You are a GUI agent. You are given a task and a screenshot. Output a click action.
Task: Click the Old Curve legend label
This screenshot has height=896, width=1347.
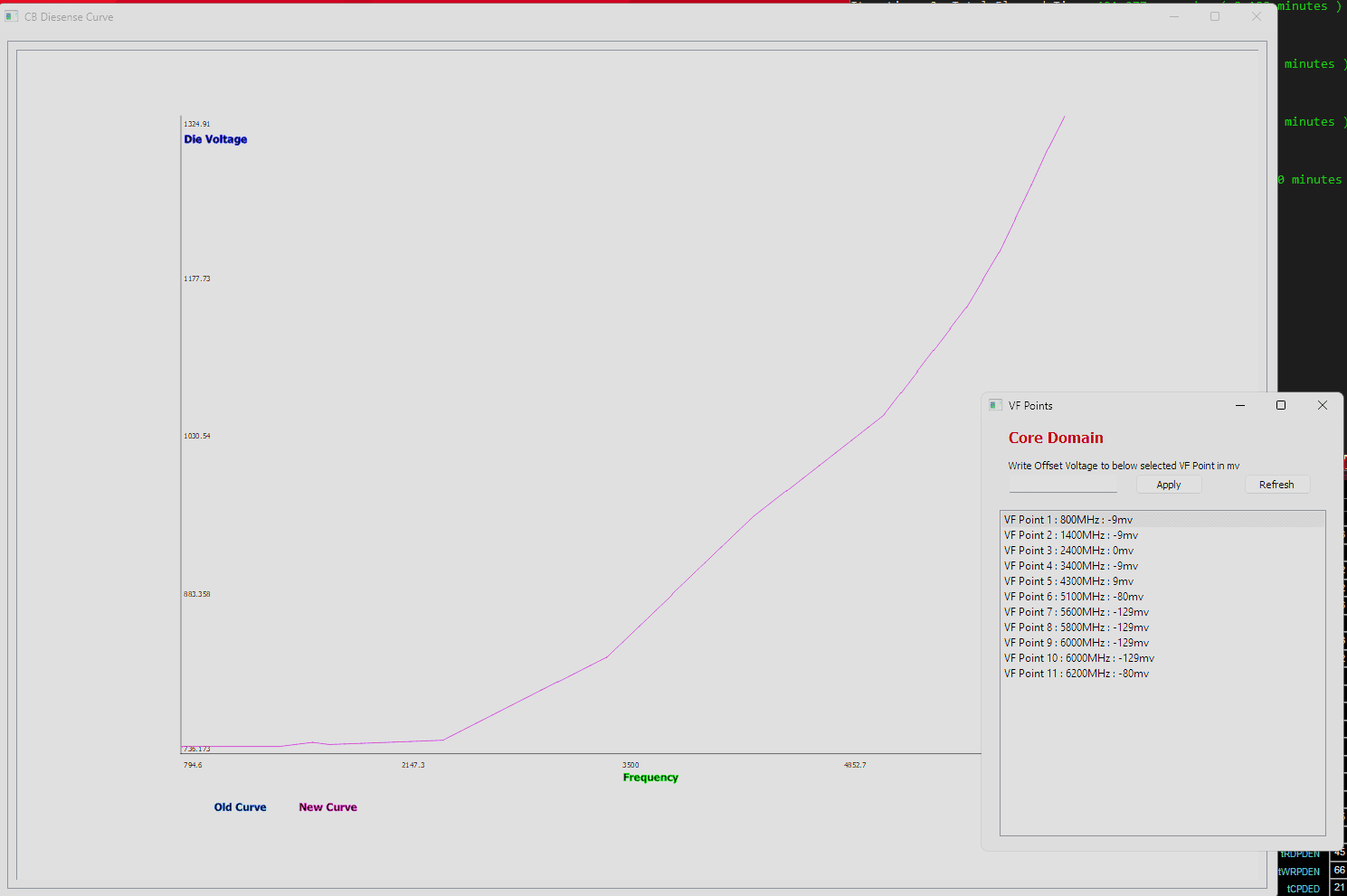click(240, 807)
